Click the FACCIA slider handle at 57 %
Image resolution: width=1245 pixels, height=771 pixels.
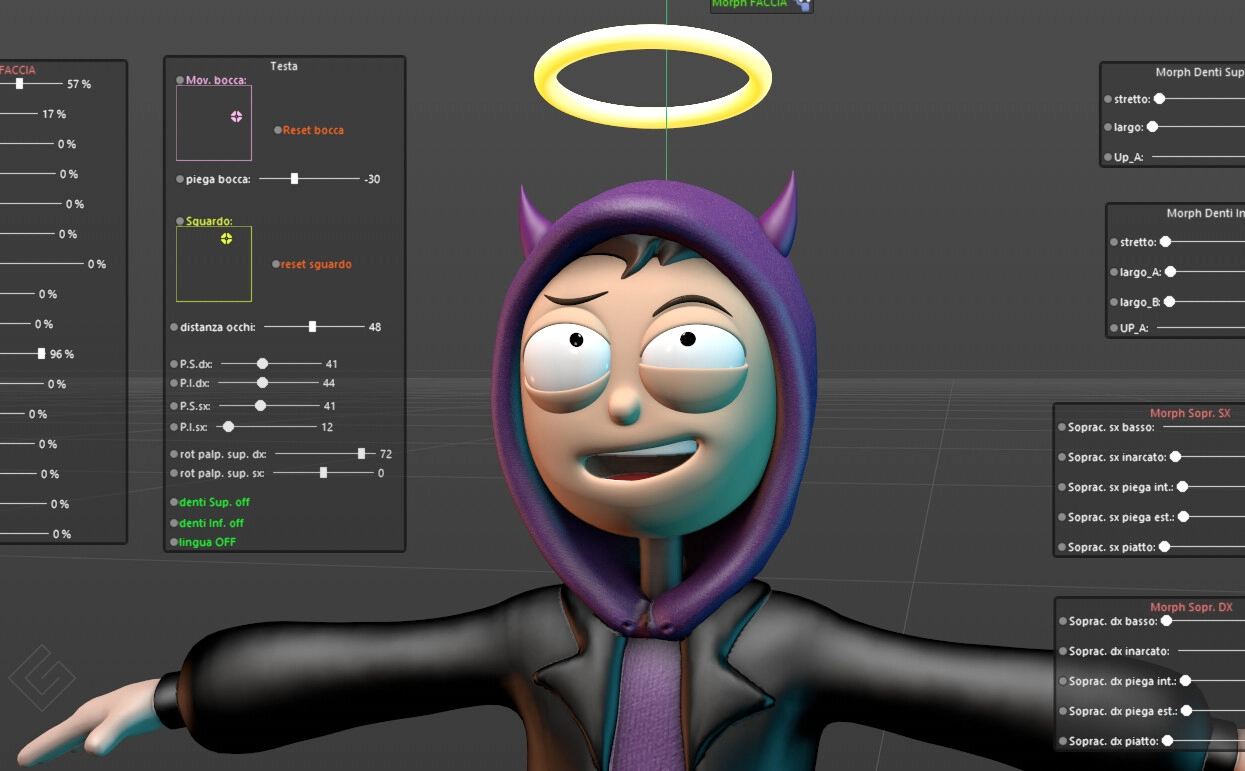tap(19, 84)
